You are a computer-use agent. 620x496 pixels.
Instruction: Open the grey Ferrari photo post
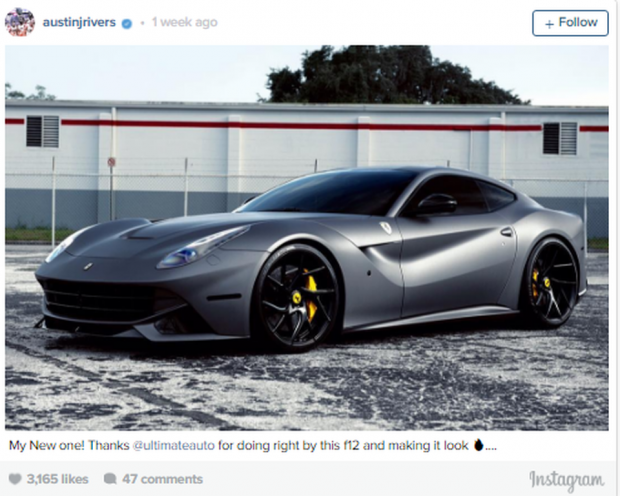pos(306,238)
